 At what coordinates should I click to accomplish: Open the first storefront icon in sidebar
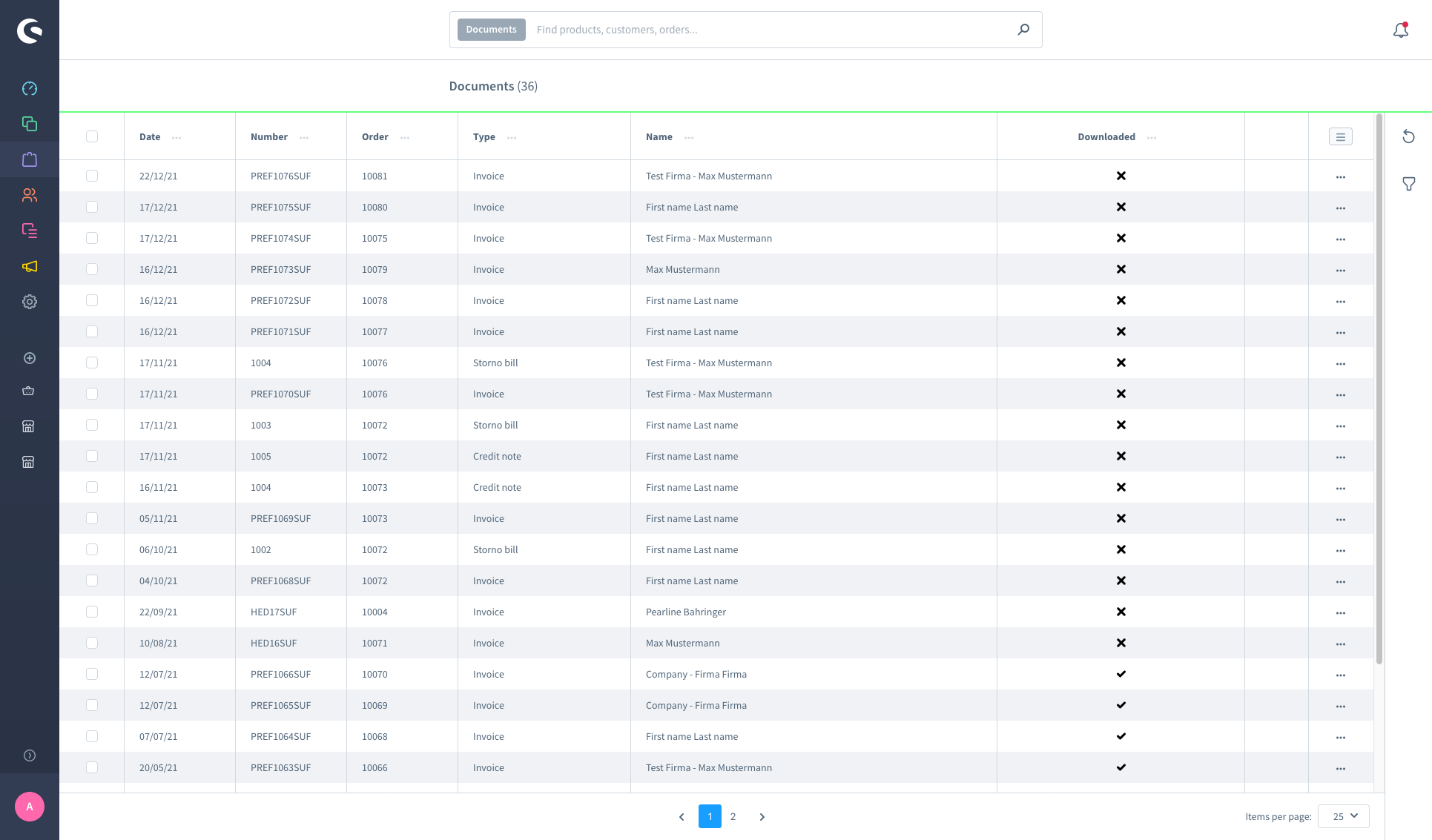(x=29, y=426)
